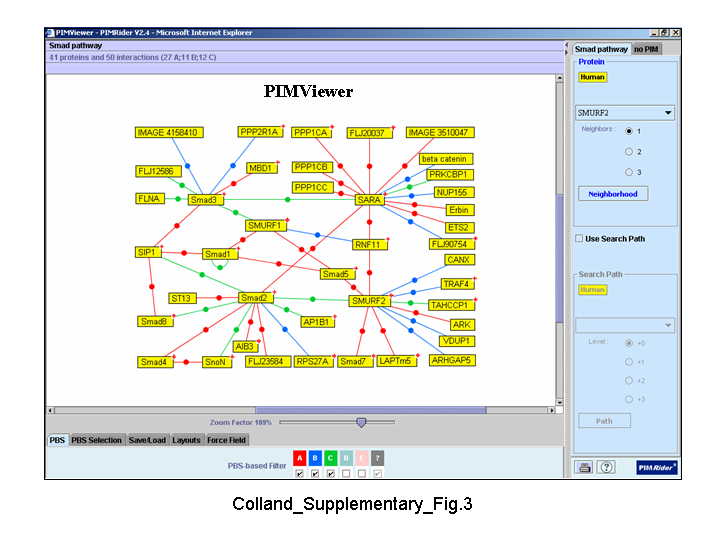Select the SARA protein node
This screenshot has height=540, width=720.
point(369,200)
